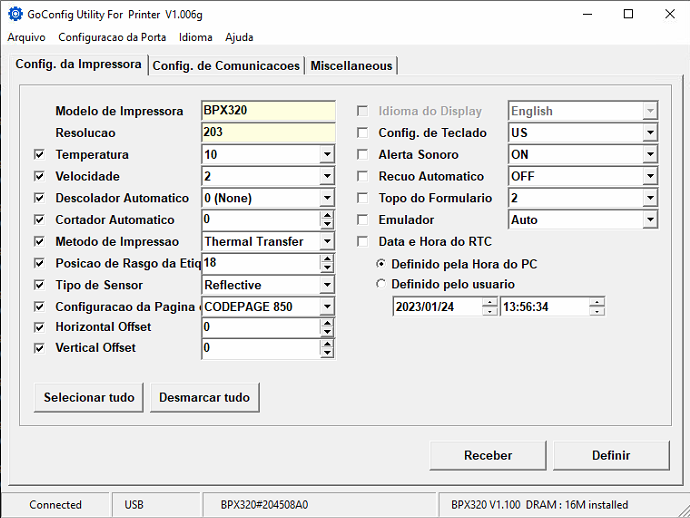Open the Ajuda menu
The image size is (690, 518).
coord(239,37)
